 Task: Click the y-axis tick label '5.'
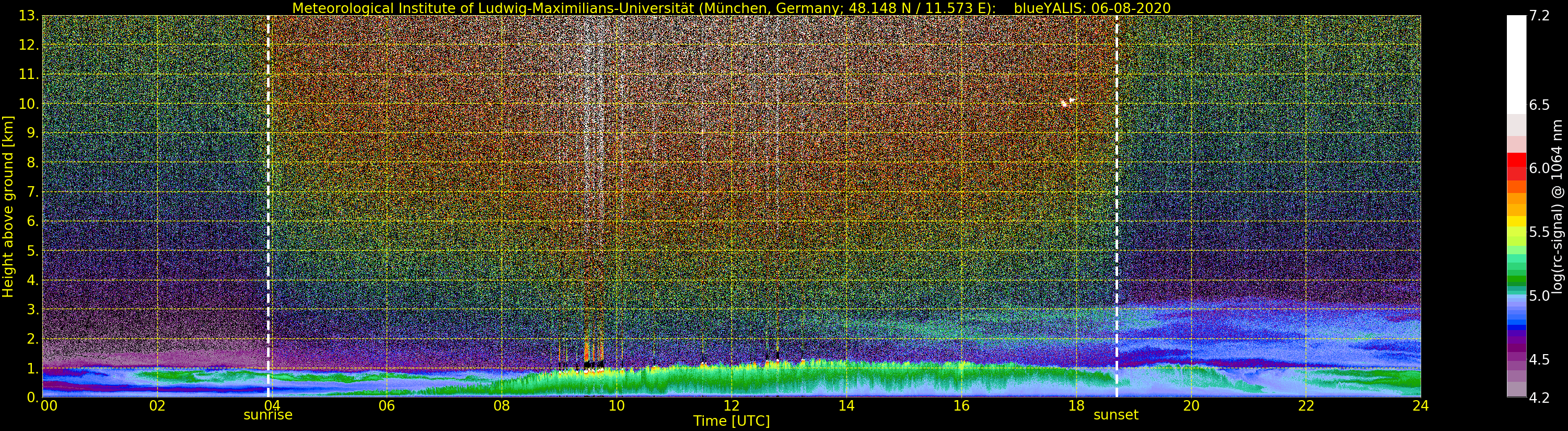[33, 251]
